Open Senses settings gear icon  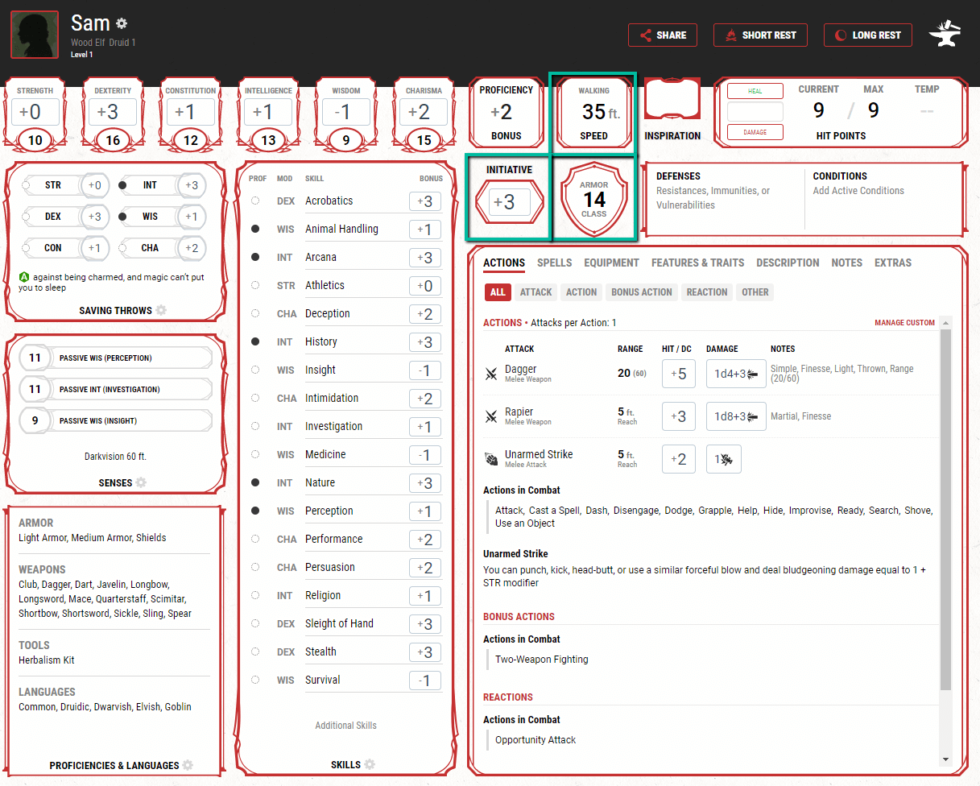141,483
